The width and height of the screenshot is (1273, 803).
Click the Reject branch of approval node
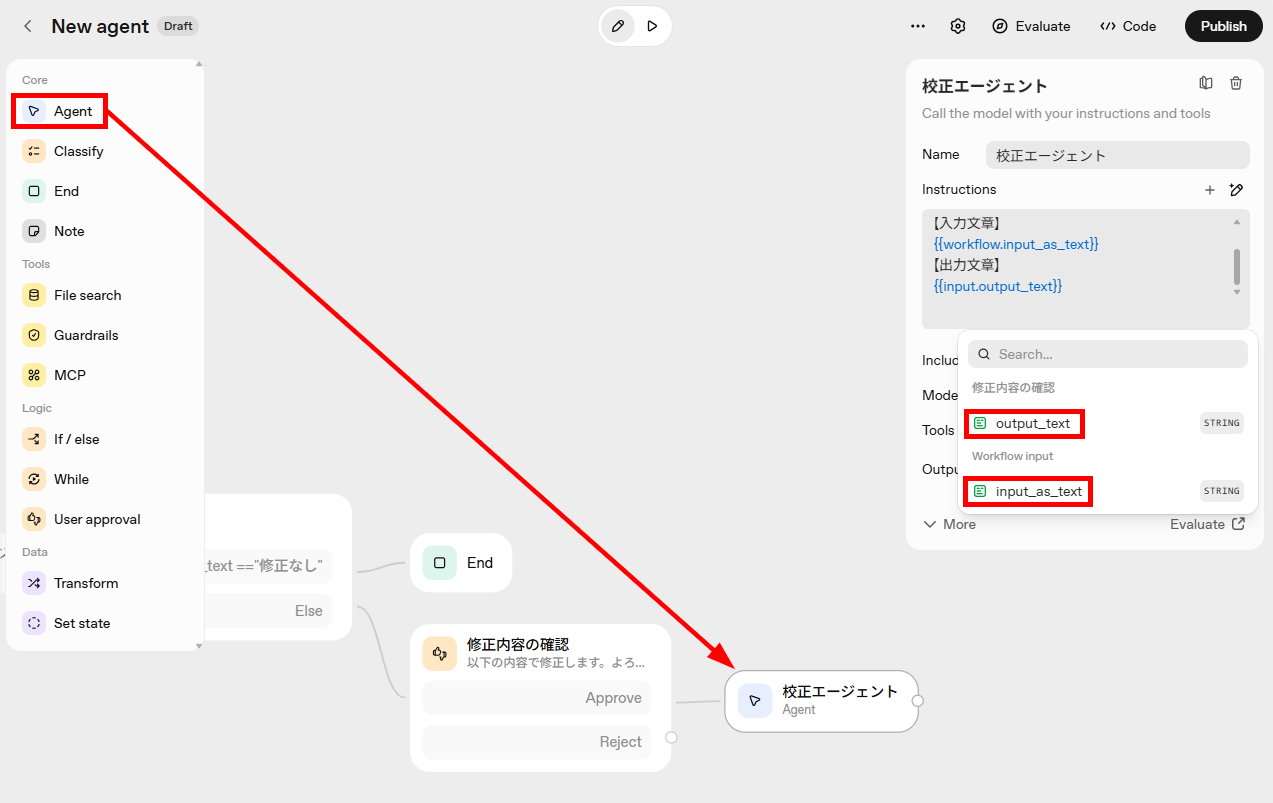(x=537, y=742)
